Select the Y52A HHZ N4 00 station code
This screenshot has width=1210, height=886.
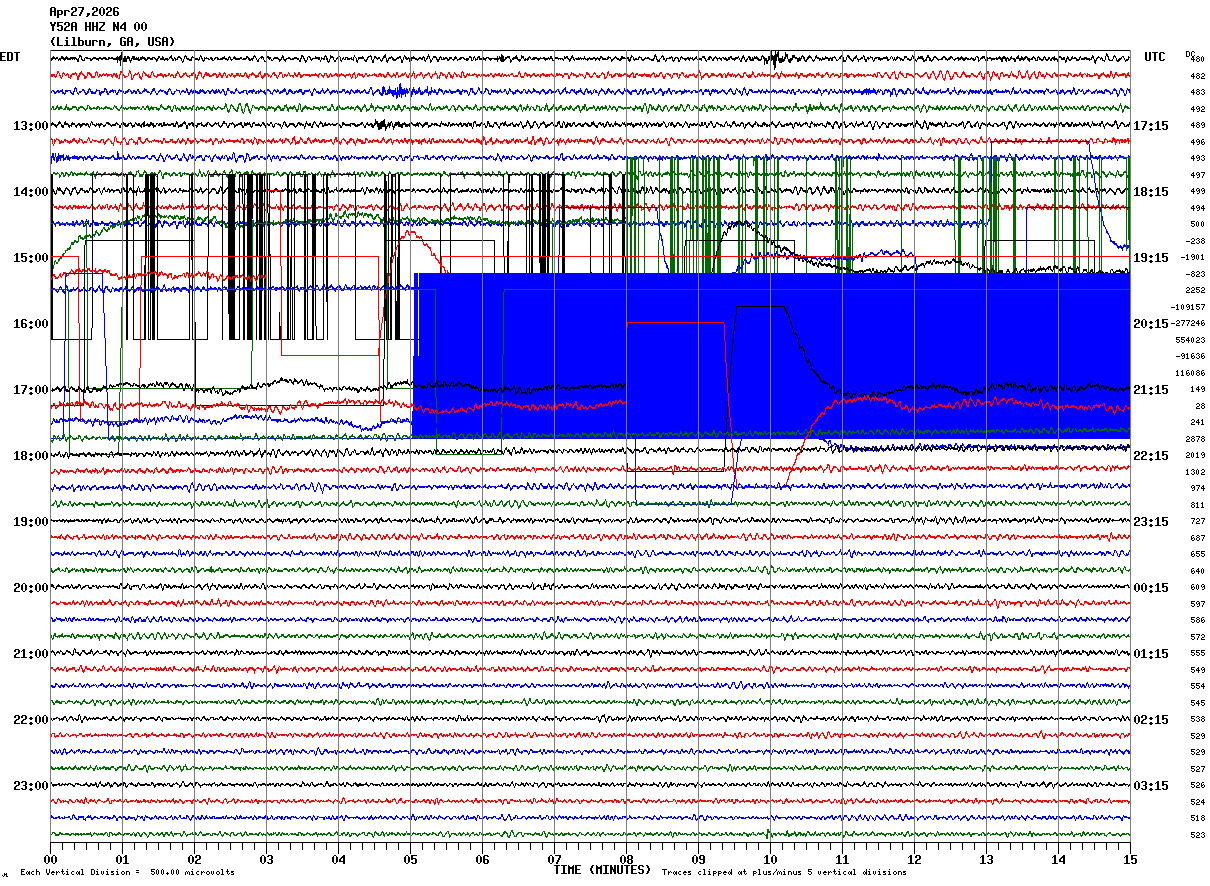[x=98, y=27]
